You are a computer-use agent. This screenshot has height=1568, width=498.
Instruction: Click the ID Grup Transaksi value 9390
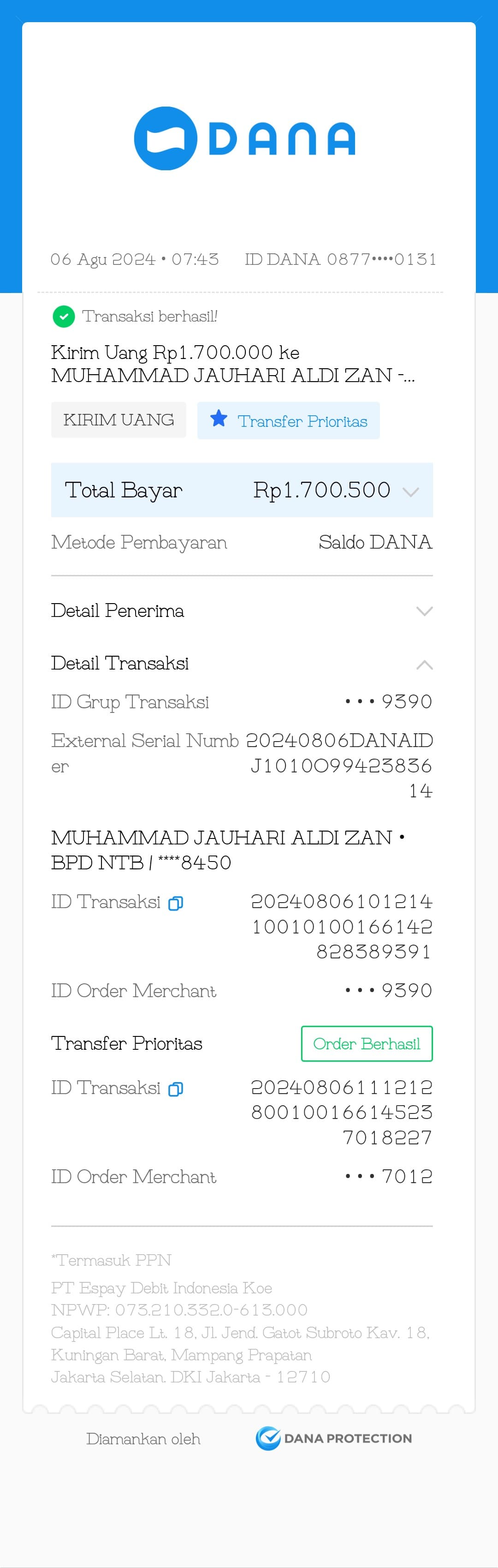[x=389, y=702]
